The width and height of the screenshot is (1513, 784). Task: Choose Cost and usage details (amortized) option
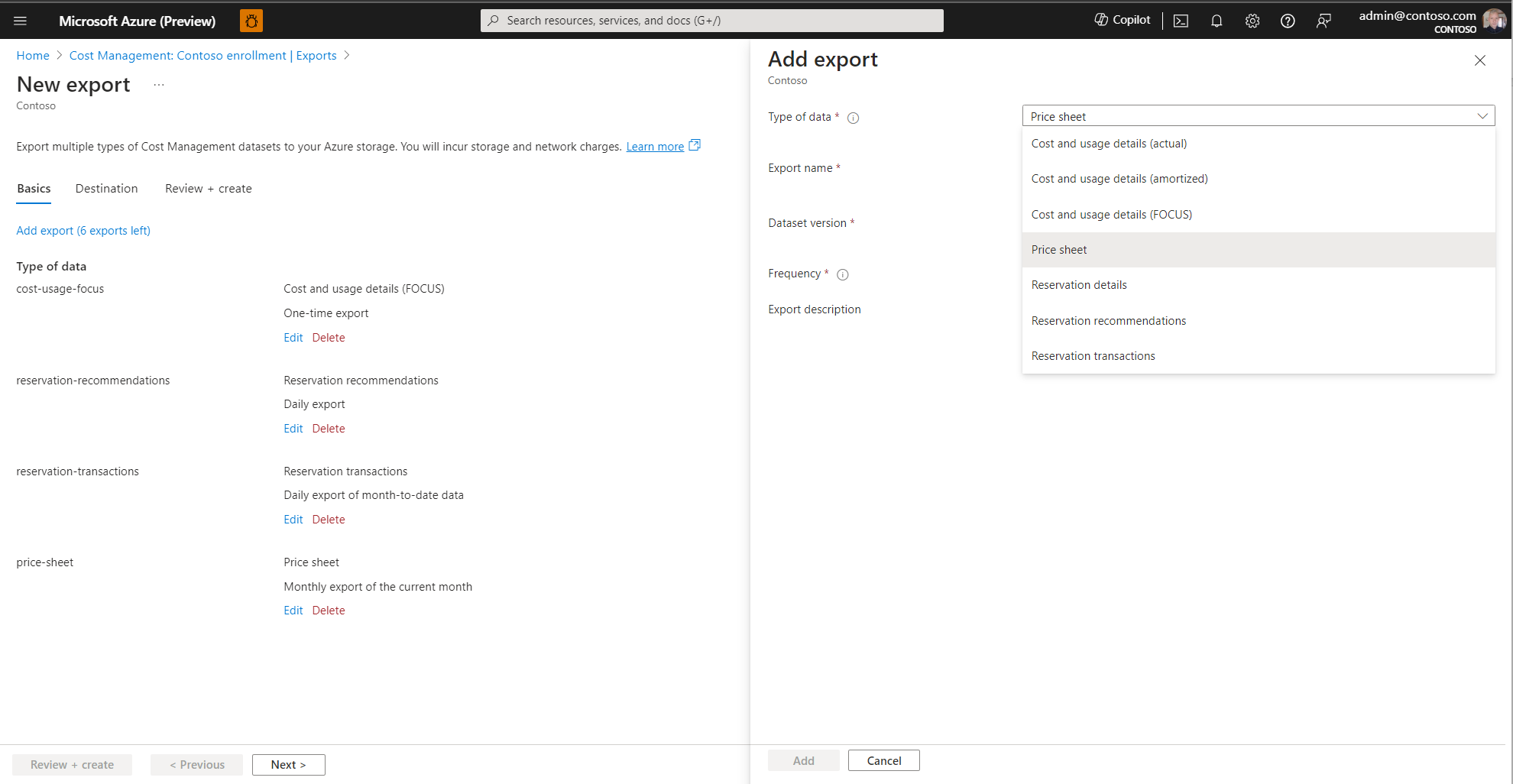[1119, 179]
